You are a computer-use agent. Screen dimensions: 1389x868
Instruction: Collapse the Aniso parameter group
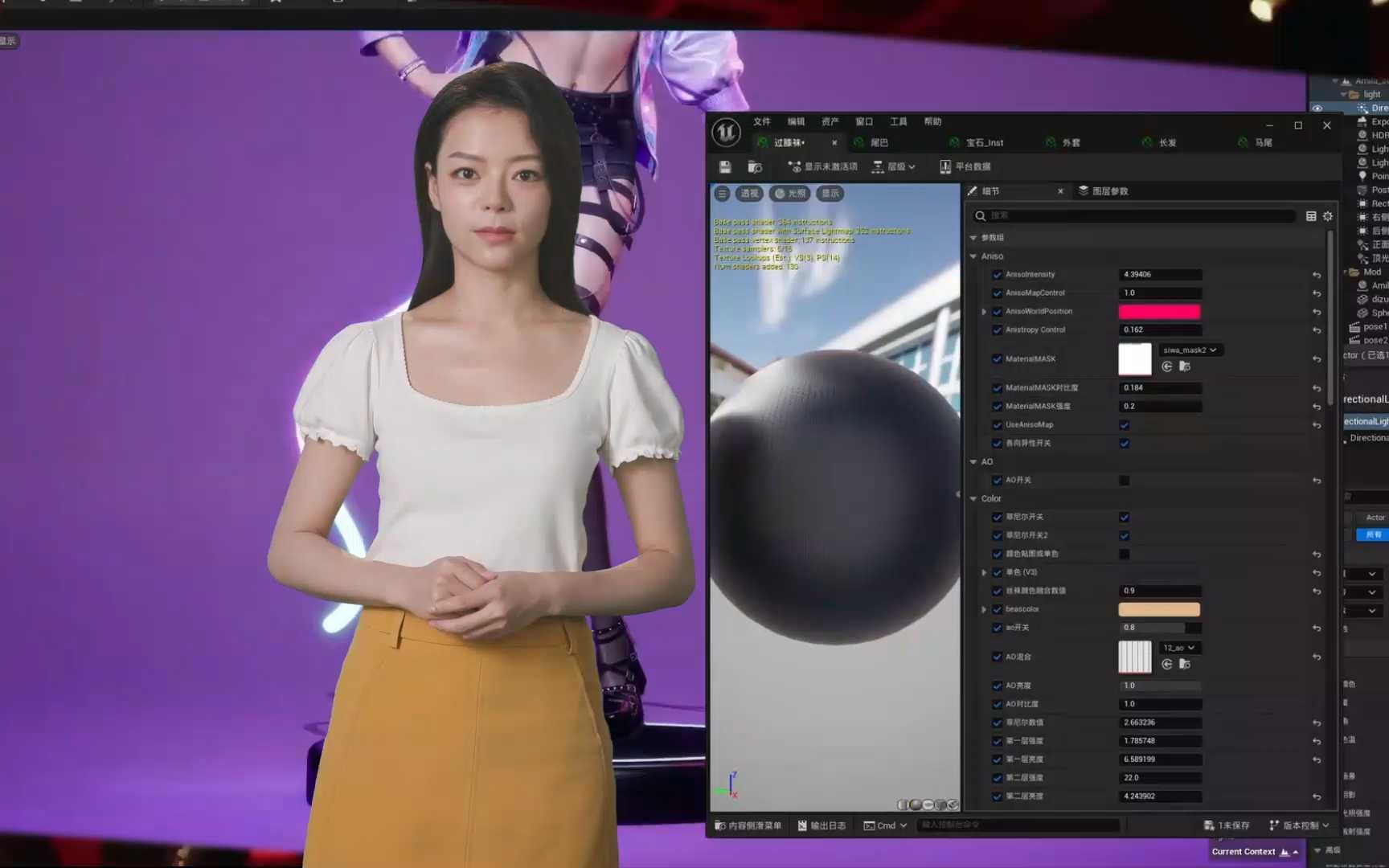point(973,256)
